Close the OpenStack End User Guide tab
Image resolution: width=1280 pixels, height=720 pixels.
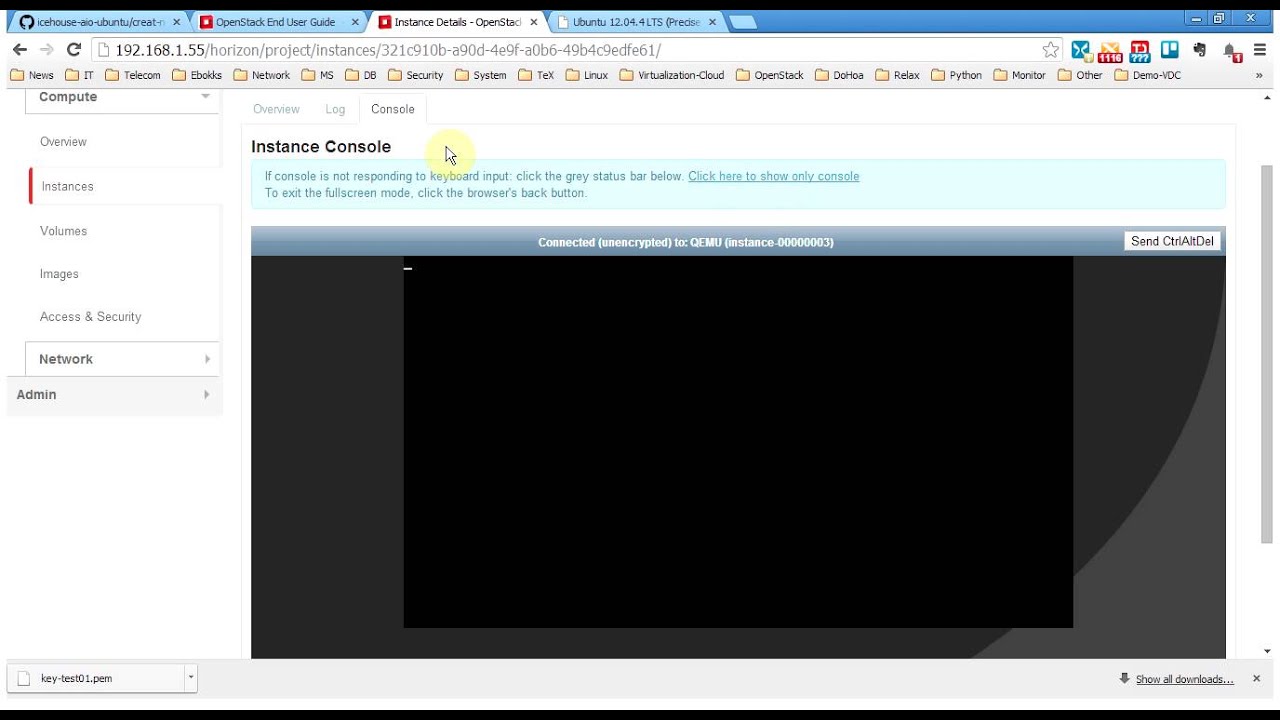tap(355, 22)
